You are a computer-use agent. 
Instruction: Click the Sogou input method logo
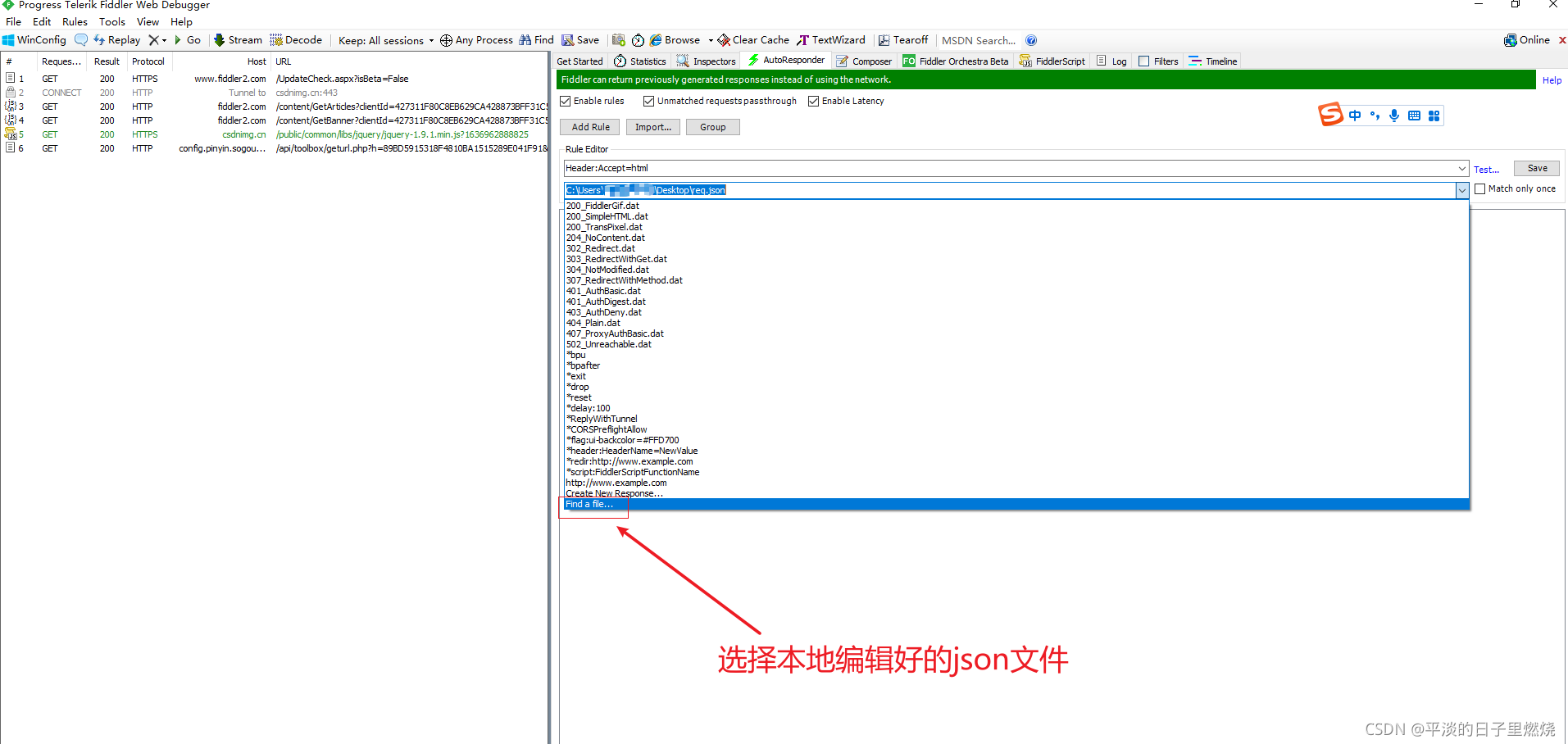tap(1330, 115)
